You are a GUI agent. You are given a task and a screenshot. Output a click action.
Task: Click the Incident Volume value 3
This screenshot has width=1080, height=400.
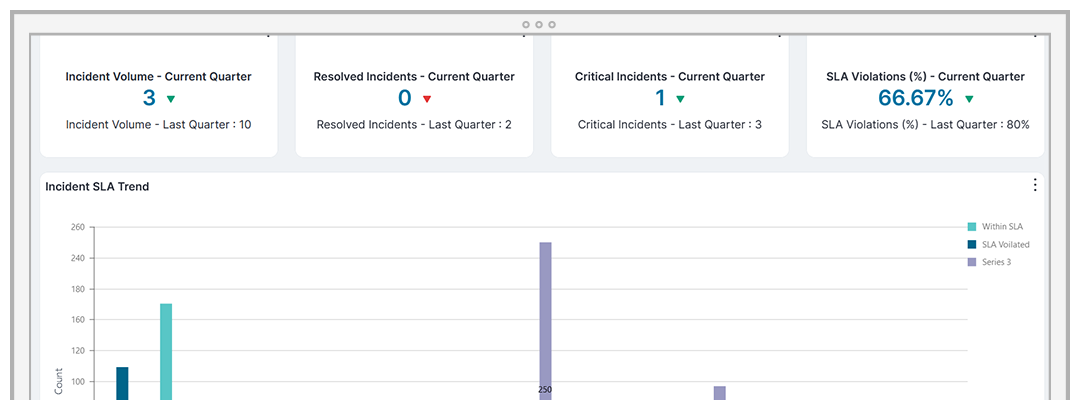coord(149,98)
